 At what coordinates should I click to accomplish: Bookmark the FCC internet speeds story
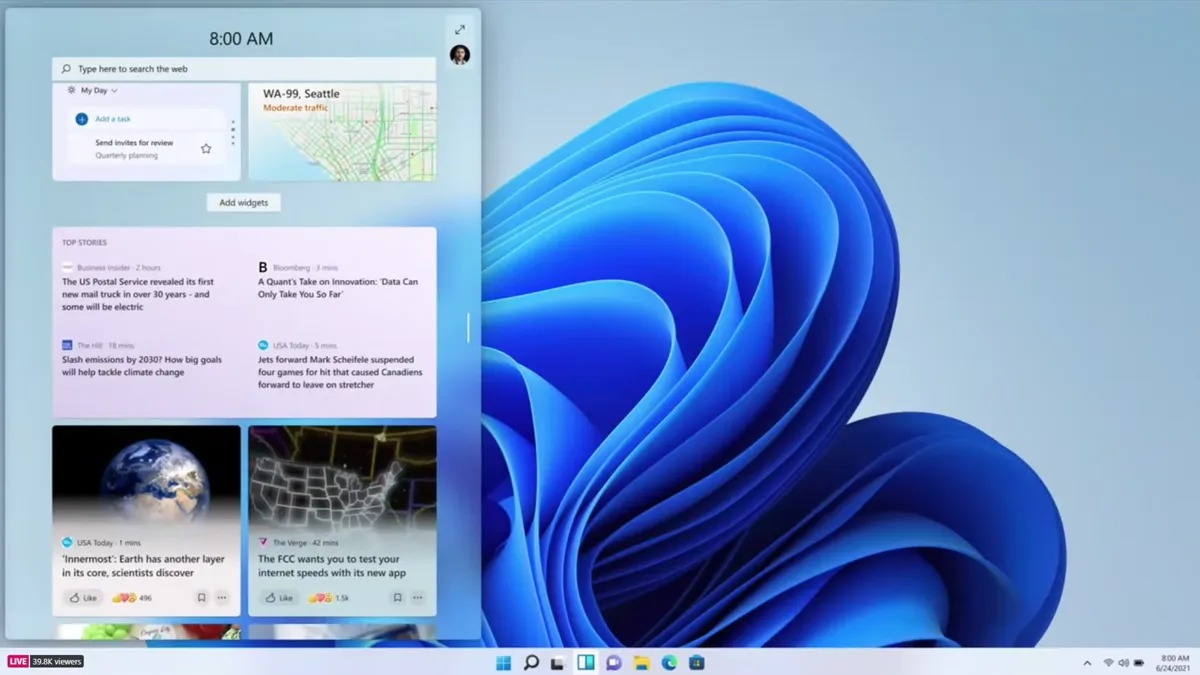click(396, 597)
